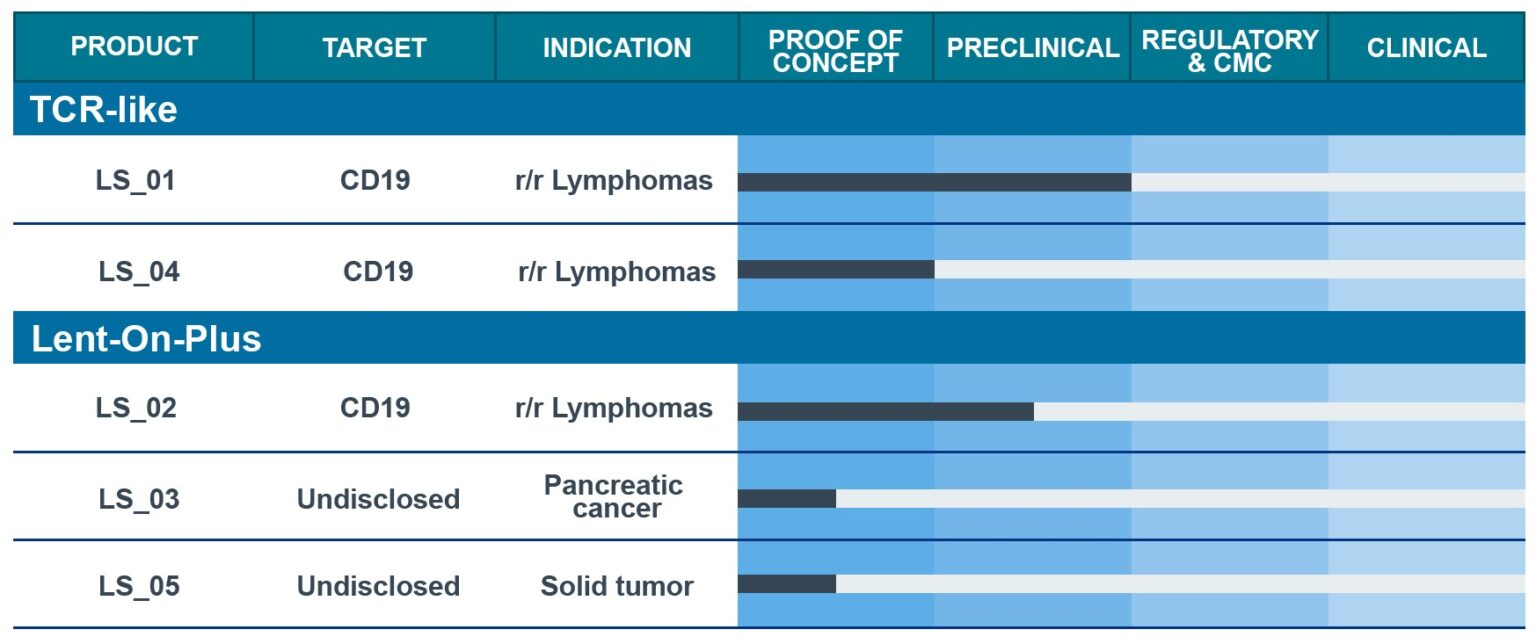This screenshot has width=1536, height=644.
Task: Click the Undisclosed target for LS_03
Action: point(378,498)
